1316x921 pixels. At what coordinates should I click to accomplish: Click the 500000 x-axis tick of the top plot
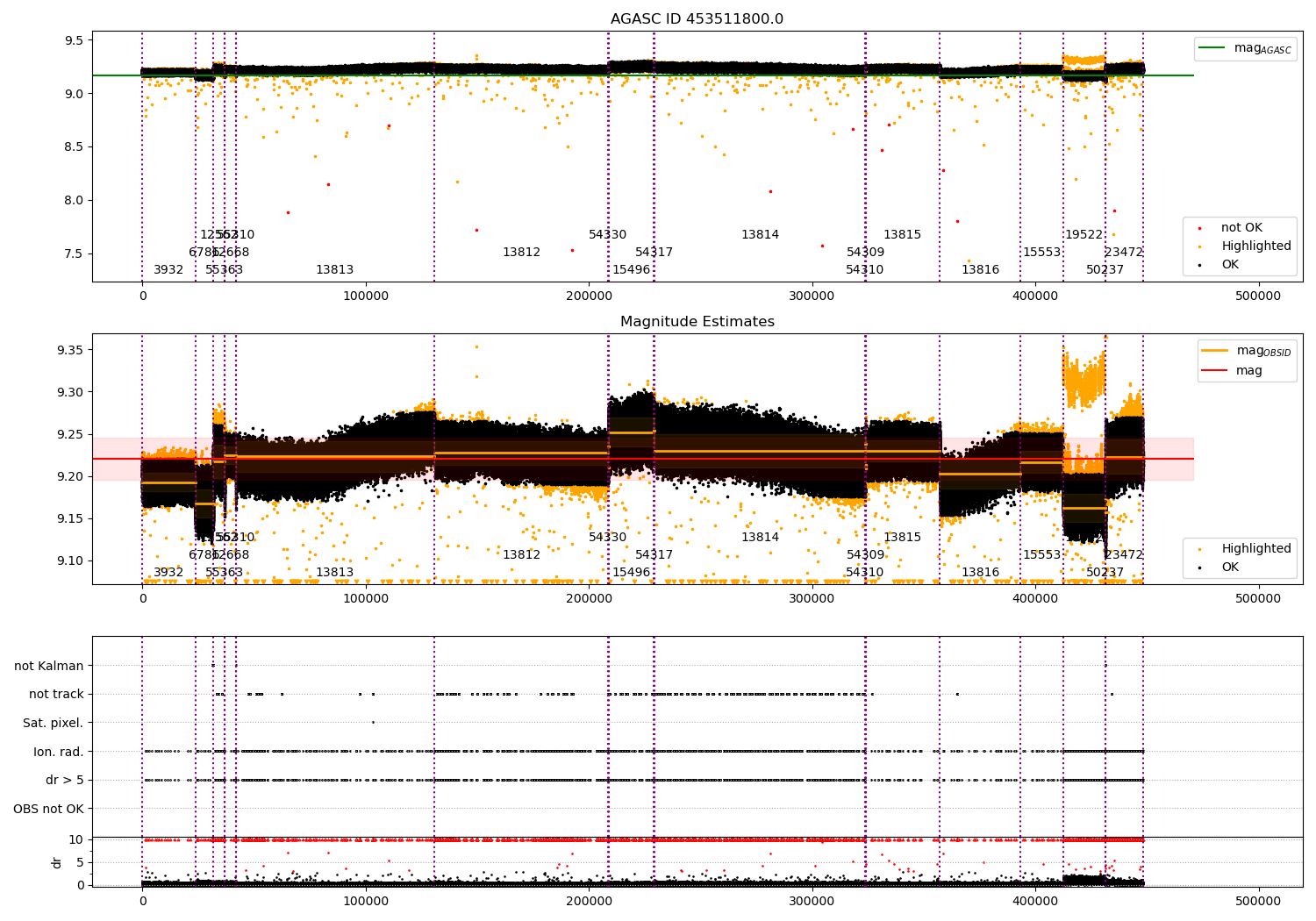pyautogui.click(x=1258, y=296)
